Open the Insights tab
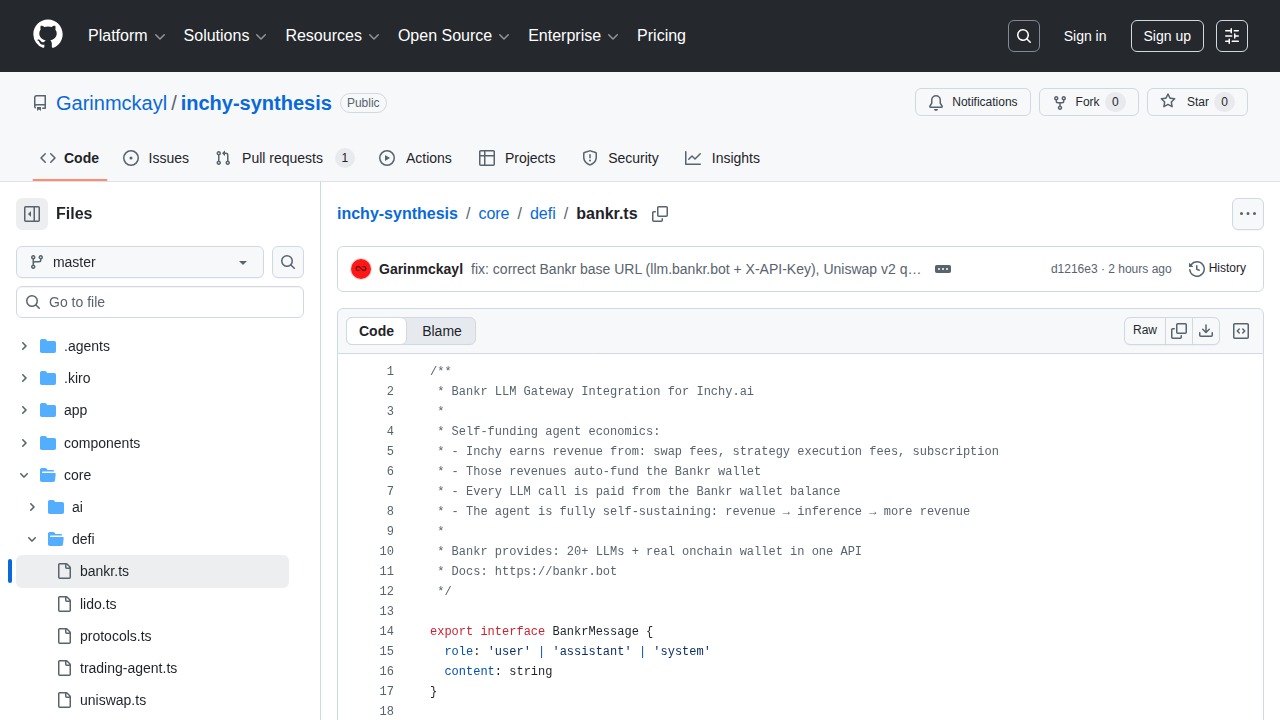The height and width of the screenshot is (720, 1280). (722, 158)
